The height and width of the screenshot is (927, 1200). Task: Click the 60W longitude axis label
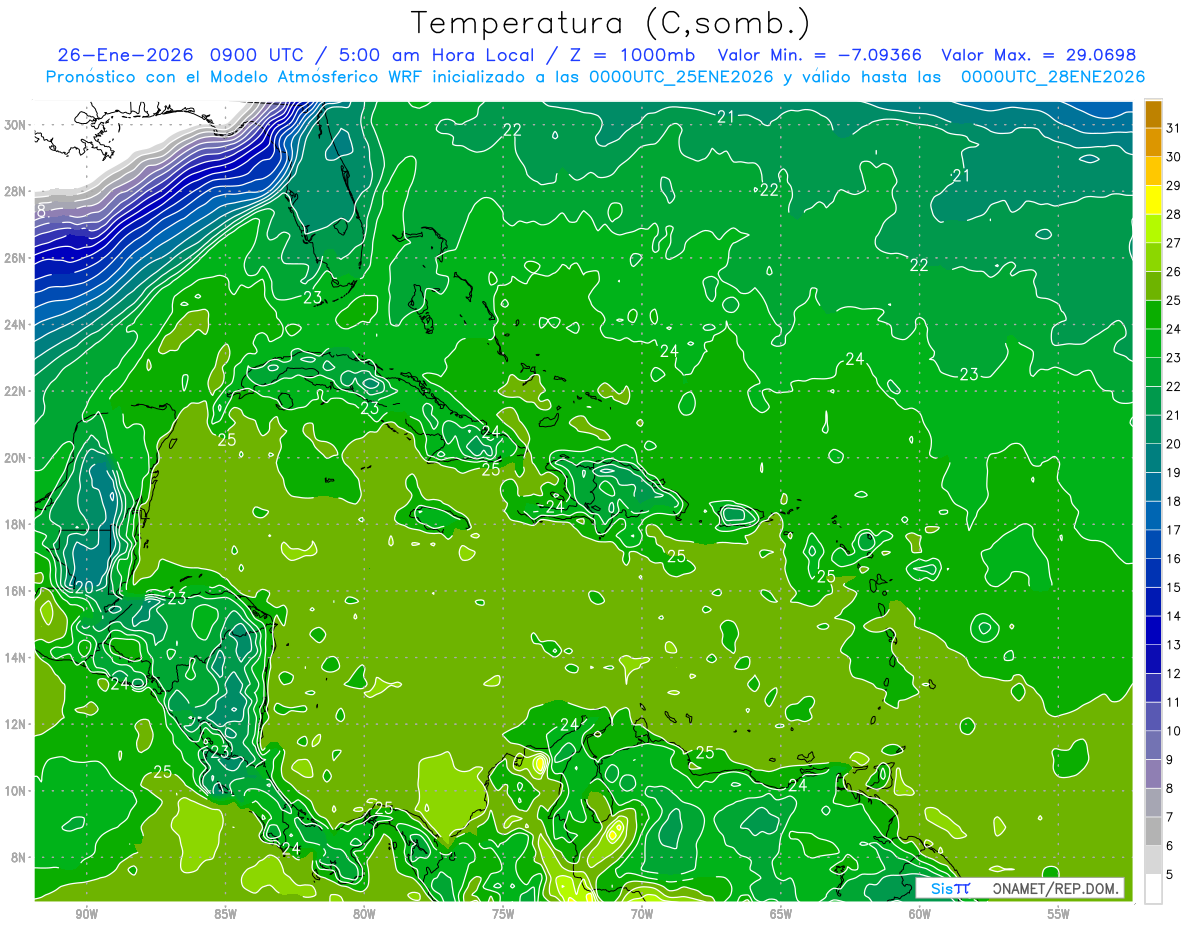(920, 914)
